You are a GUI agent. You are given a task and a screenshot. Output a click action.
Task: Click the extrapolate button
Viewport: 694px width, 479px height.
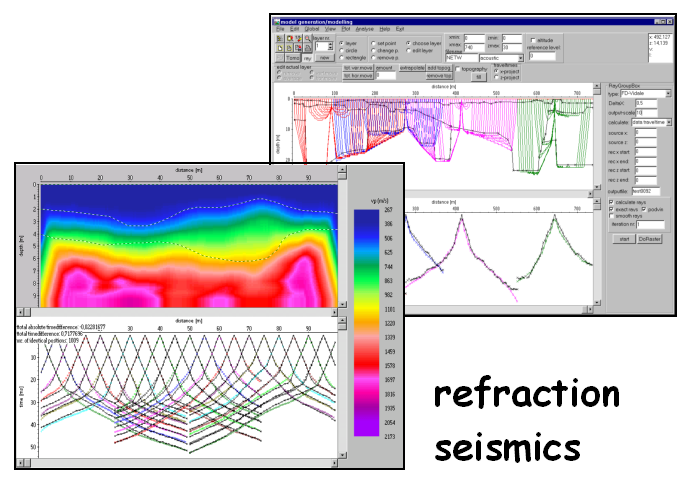(411, 68)
